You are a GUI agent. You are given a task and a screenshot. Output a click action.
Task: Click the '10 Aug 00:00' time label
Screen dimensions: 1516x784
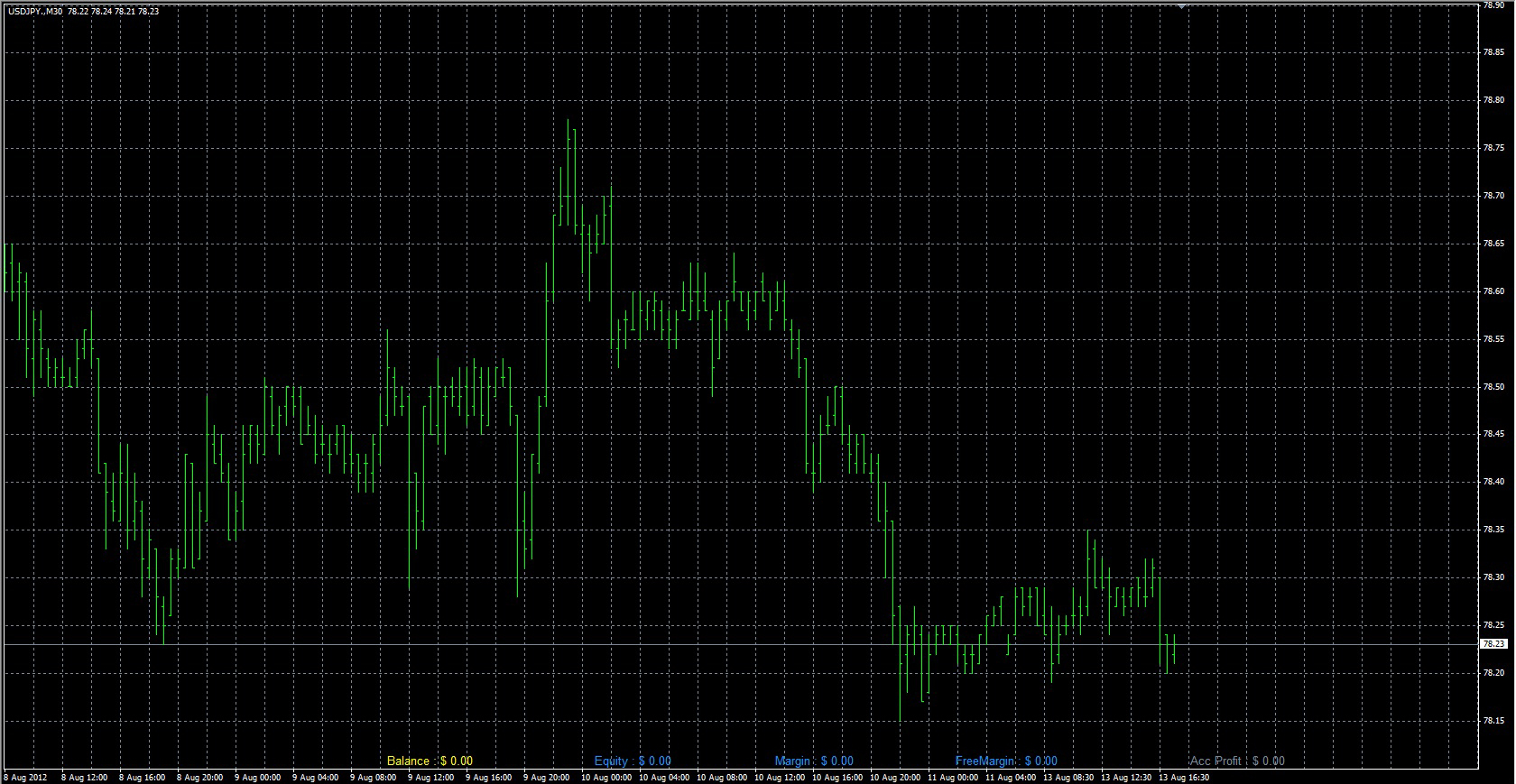click(605, 777)
